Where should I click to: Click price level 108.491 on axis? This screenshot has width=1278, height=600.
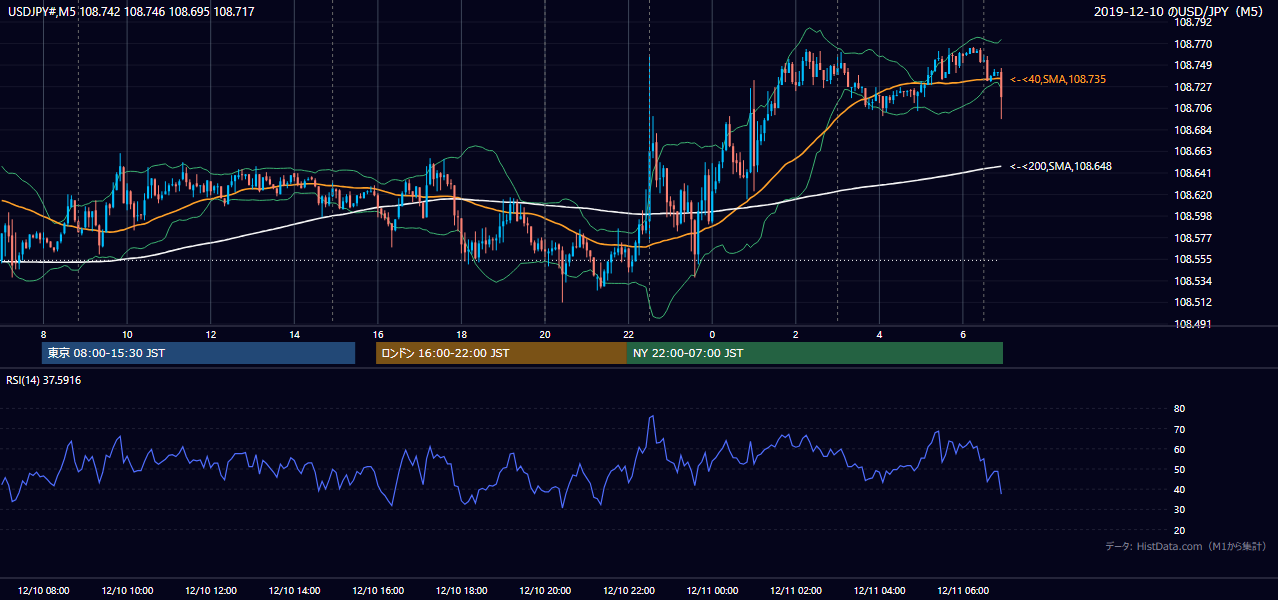pos(1192,324)
